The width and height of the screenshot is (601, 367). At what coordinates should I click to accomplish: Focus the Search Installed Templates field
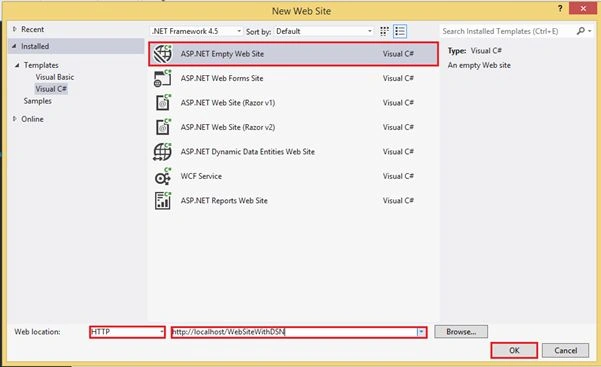tap(508, 31)
